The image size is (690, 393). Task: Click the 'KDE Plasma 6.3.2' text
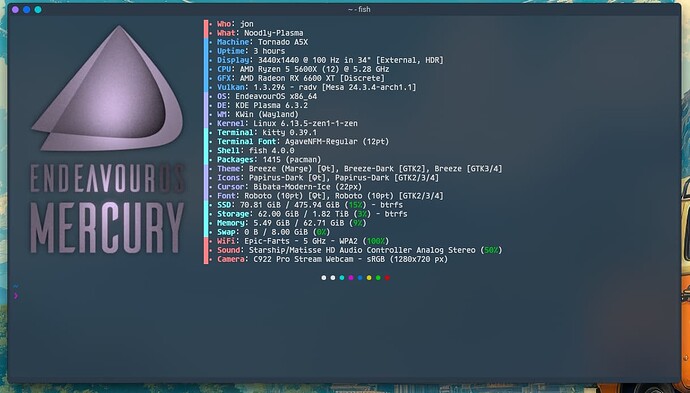tap(272, 106)
